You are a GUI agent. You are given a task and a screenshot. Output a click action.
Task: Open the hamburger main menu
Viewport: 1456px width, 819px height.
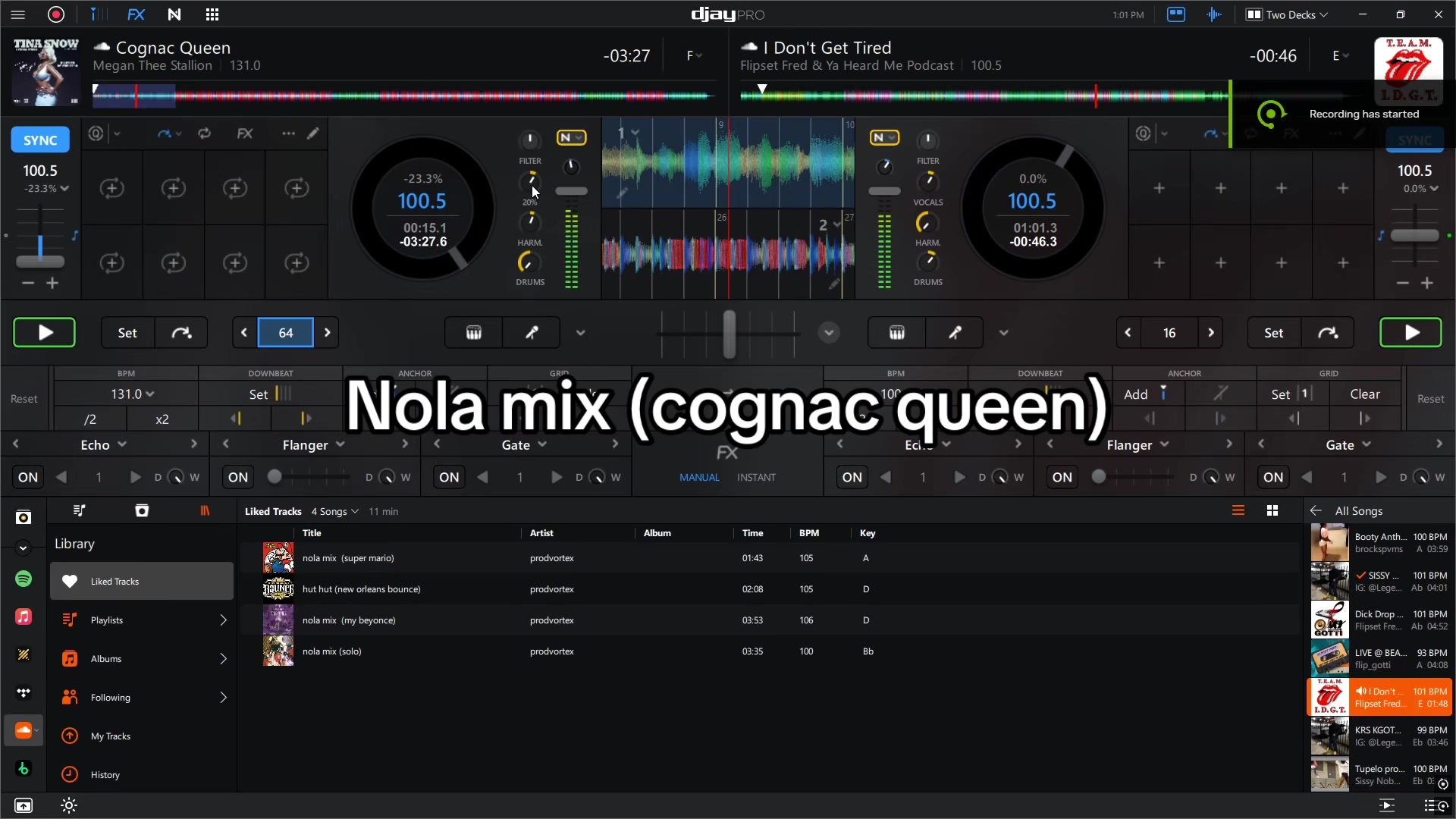tap(18, 14)
